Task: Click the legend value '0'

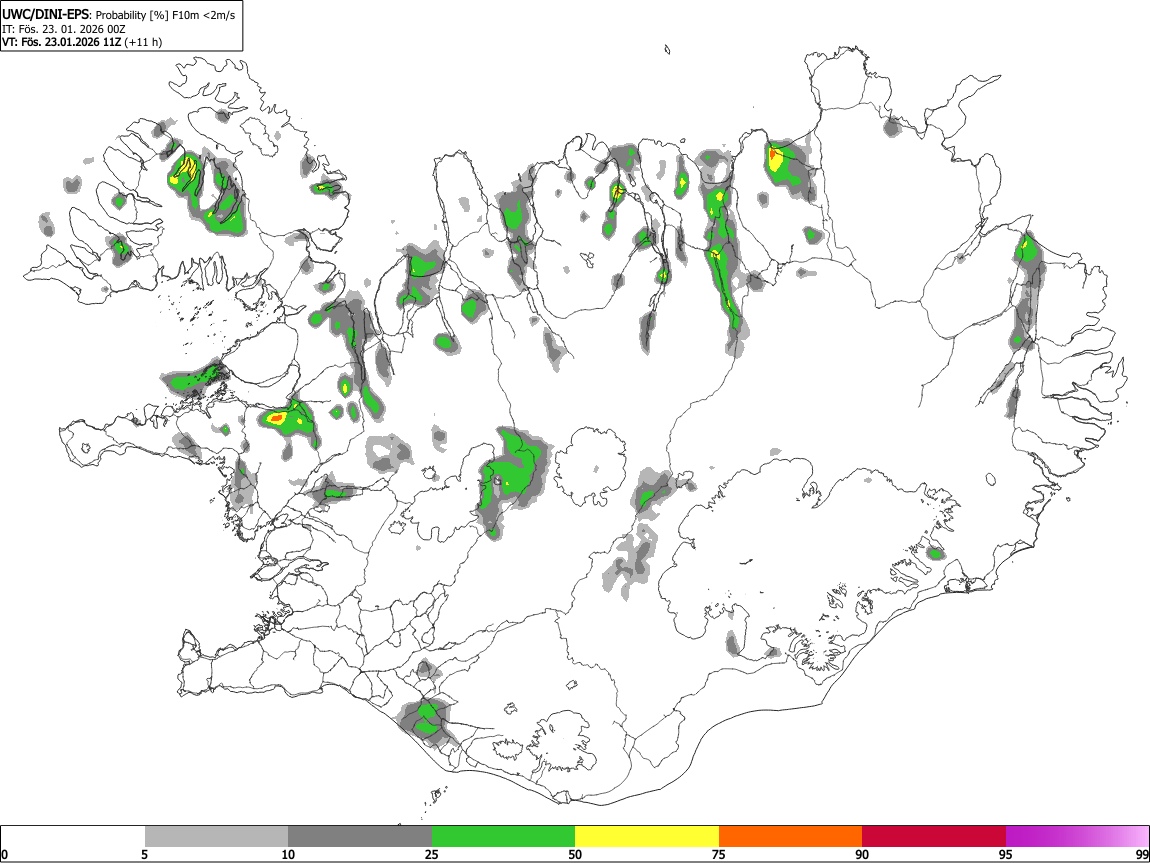Action: (x=5, y=854)
